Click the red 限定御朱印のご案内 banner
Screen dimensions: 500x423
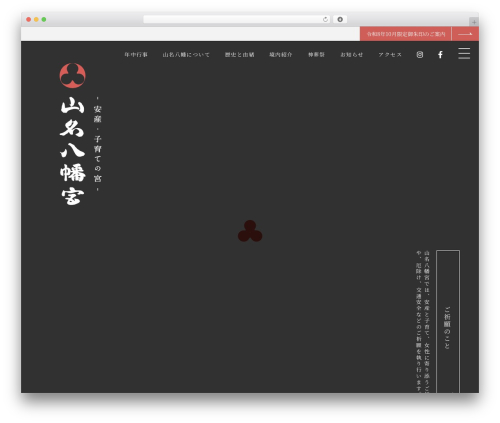pos(406,34)
